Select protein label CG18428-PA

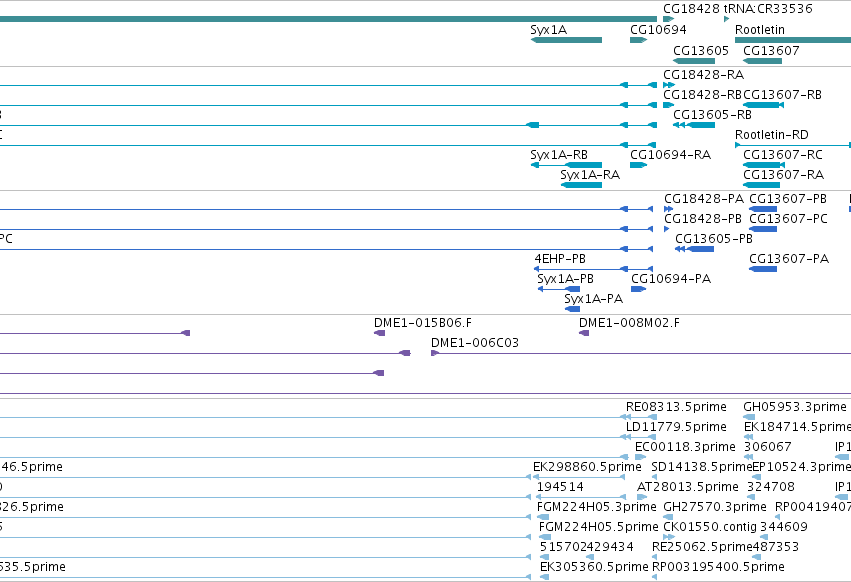[704, 199]
